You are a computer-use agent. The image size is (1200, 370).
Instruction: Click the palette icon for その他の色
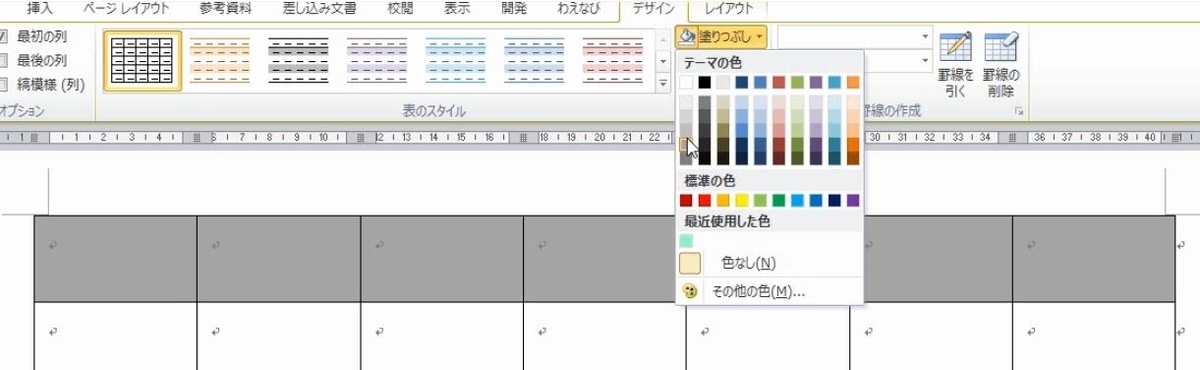[x=689, y=291]
